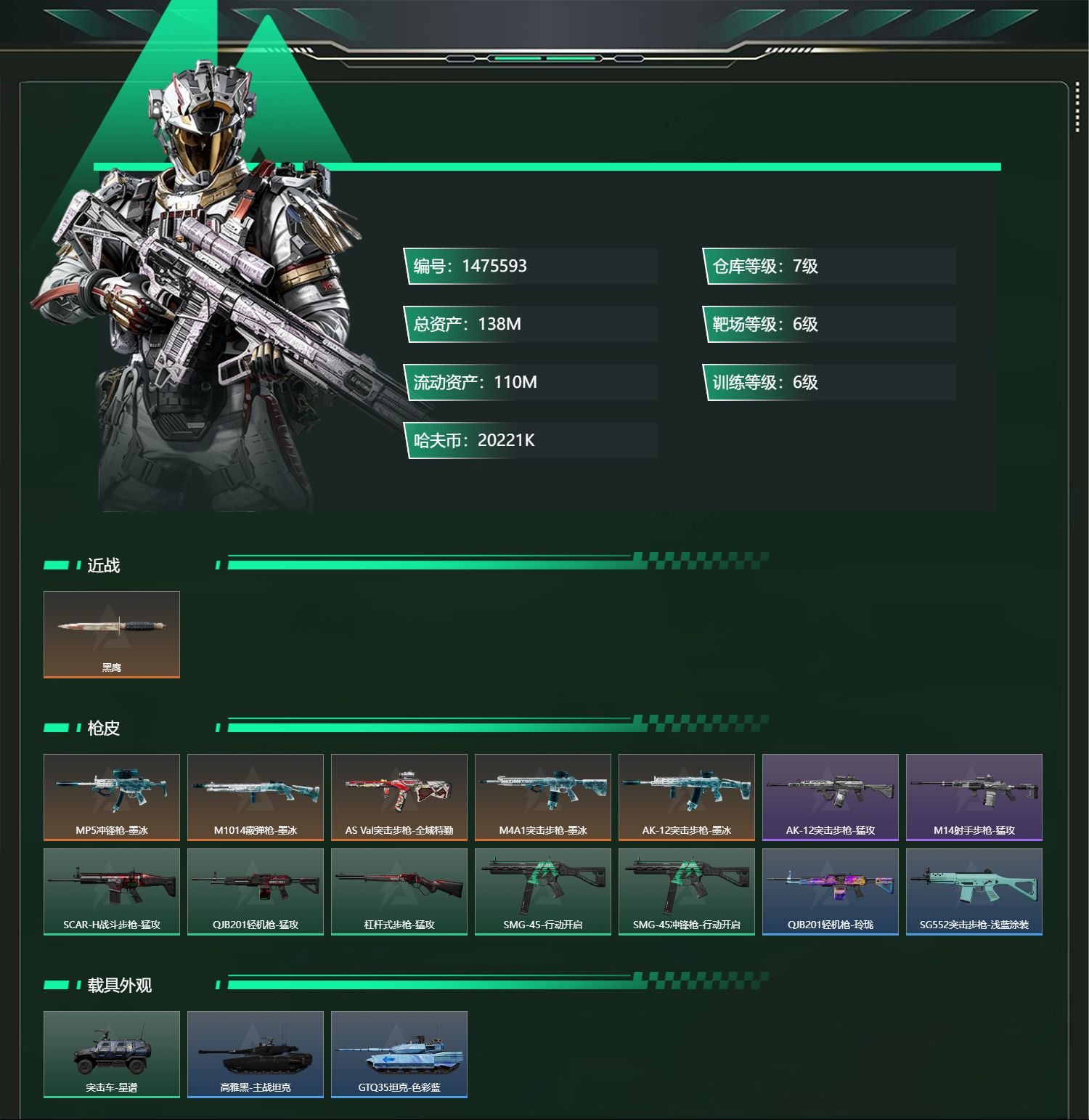Image resolution: width=1089 pixels, height=1120 pixels.
Task: Click the 近战 section heading
Action: coord(104,565)
